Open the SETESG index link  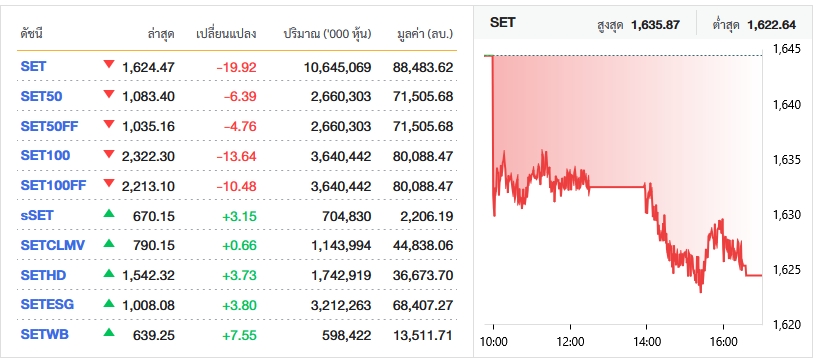click(47, 304)
